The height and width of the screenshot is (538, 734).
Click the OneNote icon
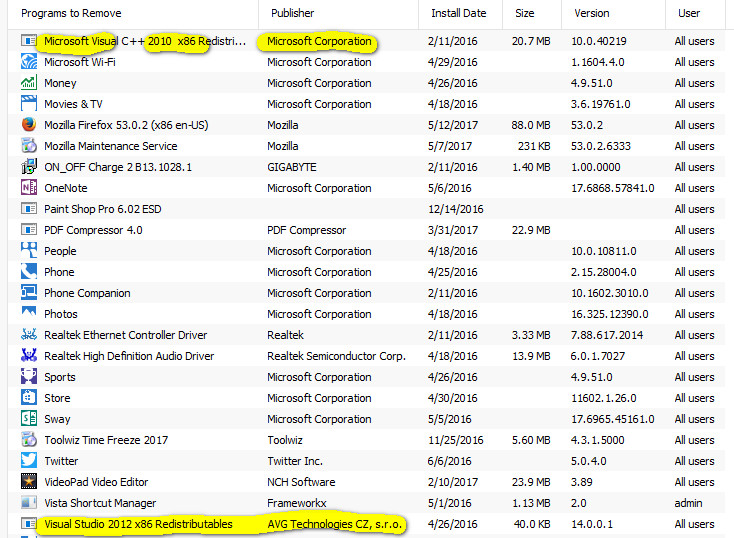click(x=29, y=188)
